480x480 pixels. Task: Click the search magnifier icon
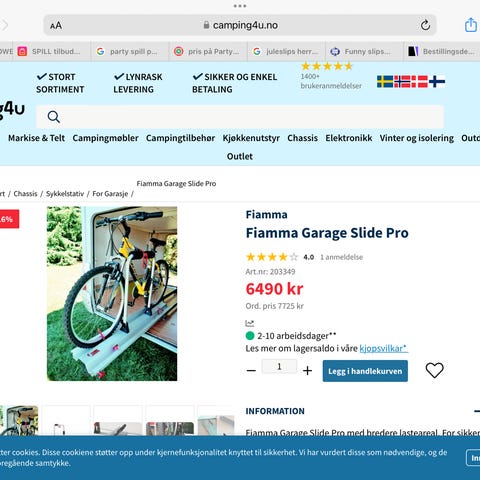54,117
